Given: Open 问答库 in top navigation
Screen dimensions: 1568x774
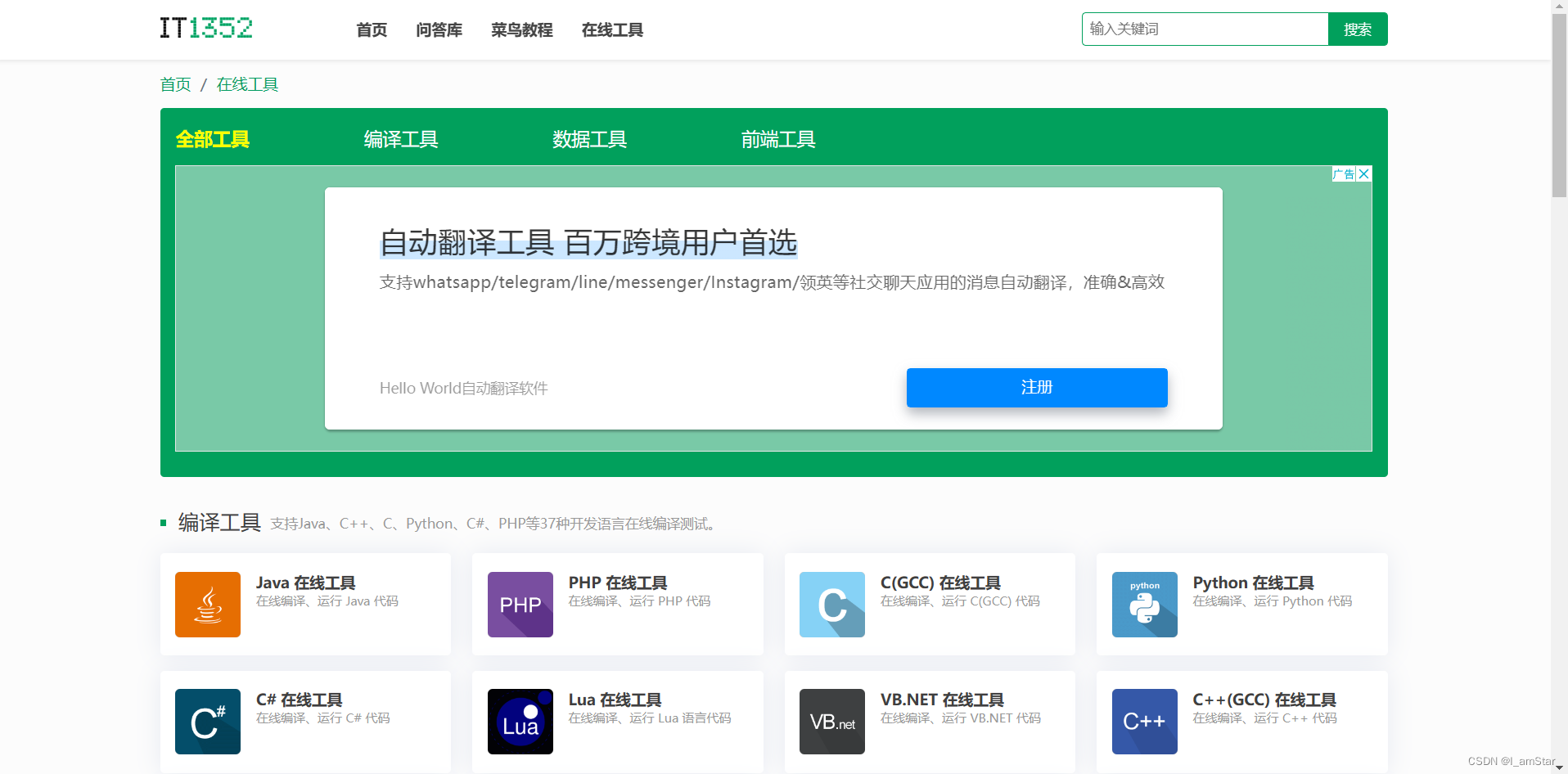Looking at the screenshot, I should click(439, 30).
